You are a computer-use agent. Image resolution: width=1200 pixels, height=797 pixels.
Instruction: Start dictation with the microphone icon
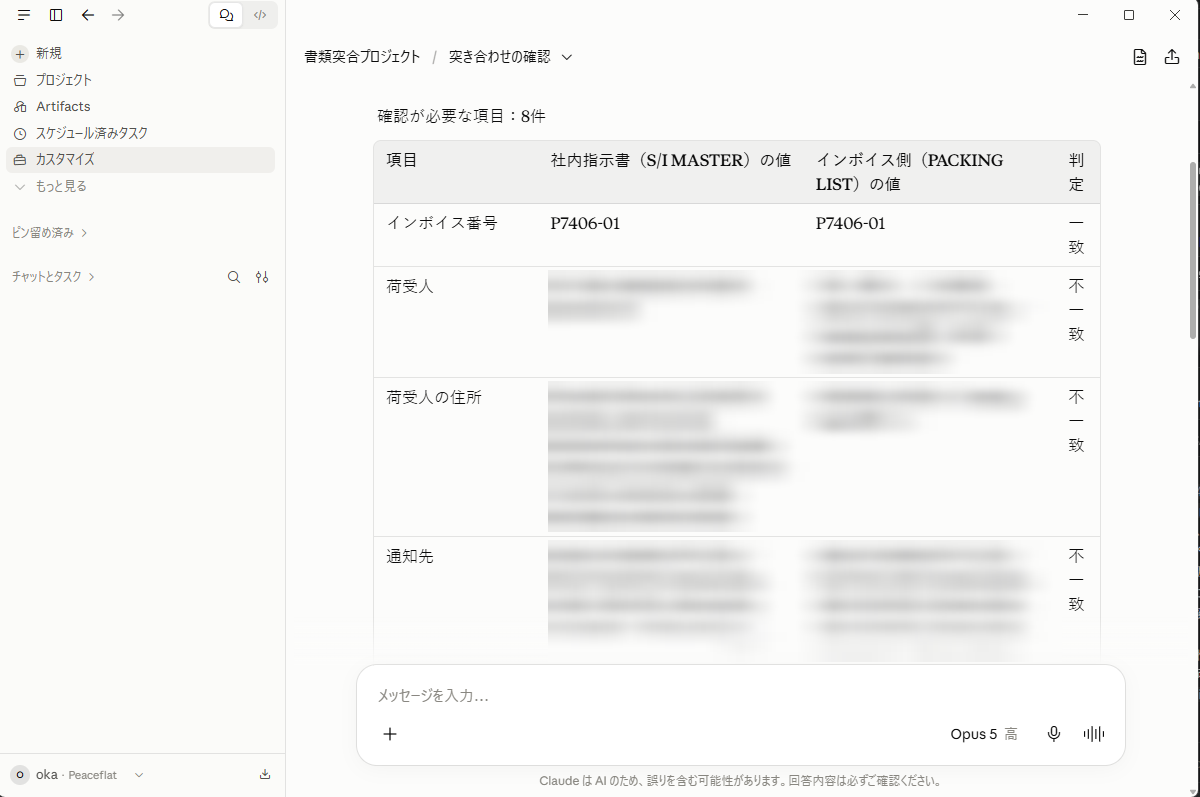pyautogui.click(x=1053, y=734)
